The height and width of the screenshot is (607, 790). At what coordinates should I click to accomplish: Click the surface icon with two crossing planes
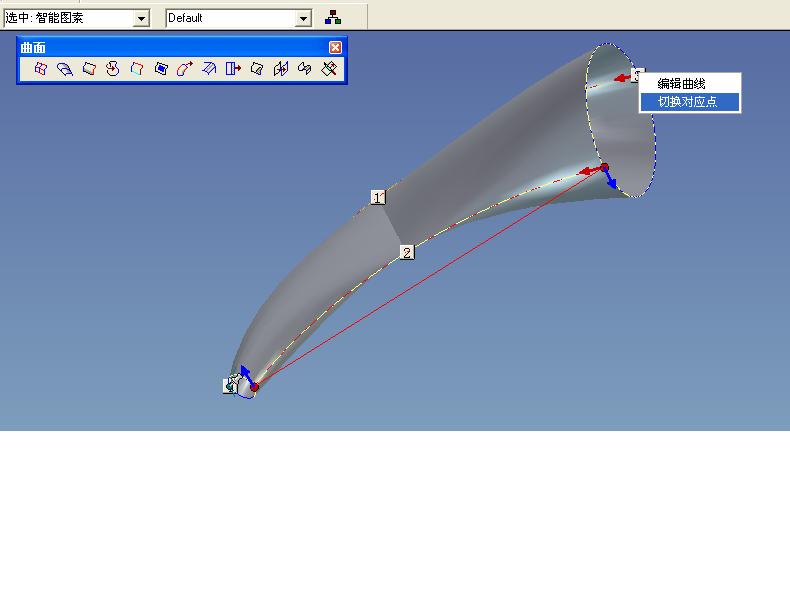281,69
